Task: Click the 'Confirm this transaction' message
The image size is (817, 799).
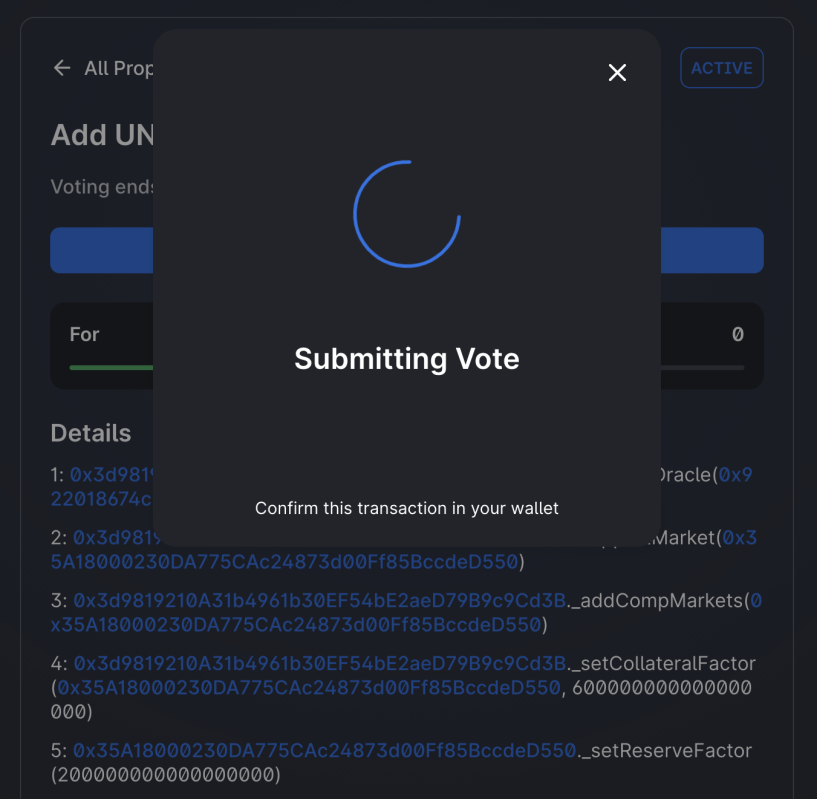Action: pyautogui.click(x=406, y=508)
